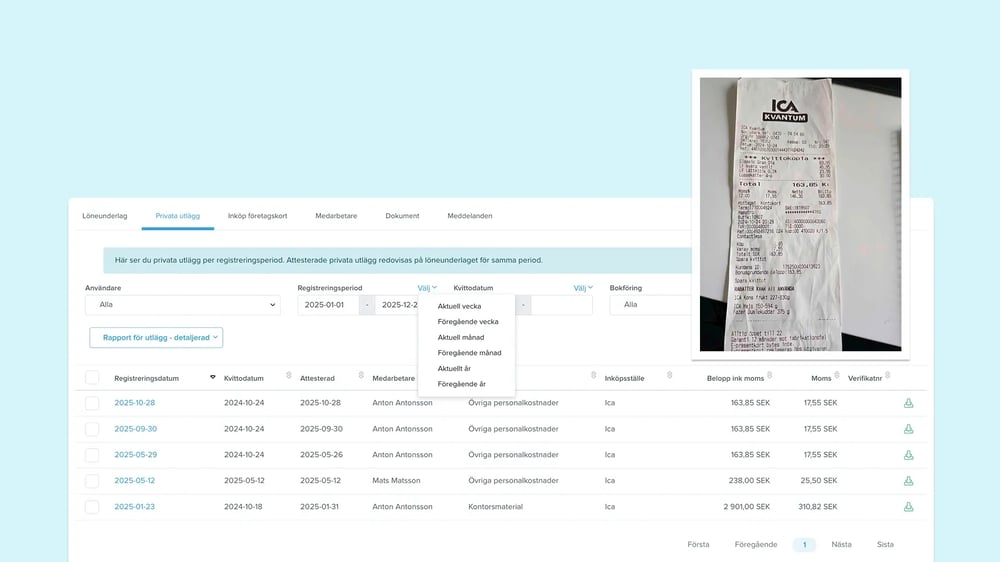Download receipt for 2025-05-29 row
Viewport: 1000px width, 562px height.
(908, 455)
